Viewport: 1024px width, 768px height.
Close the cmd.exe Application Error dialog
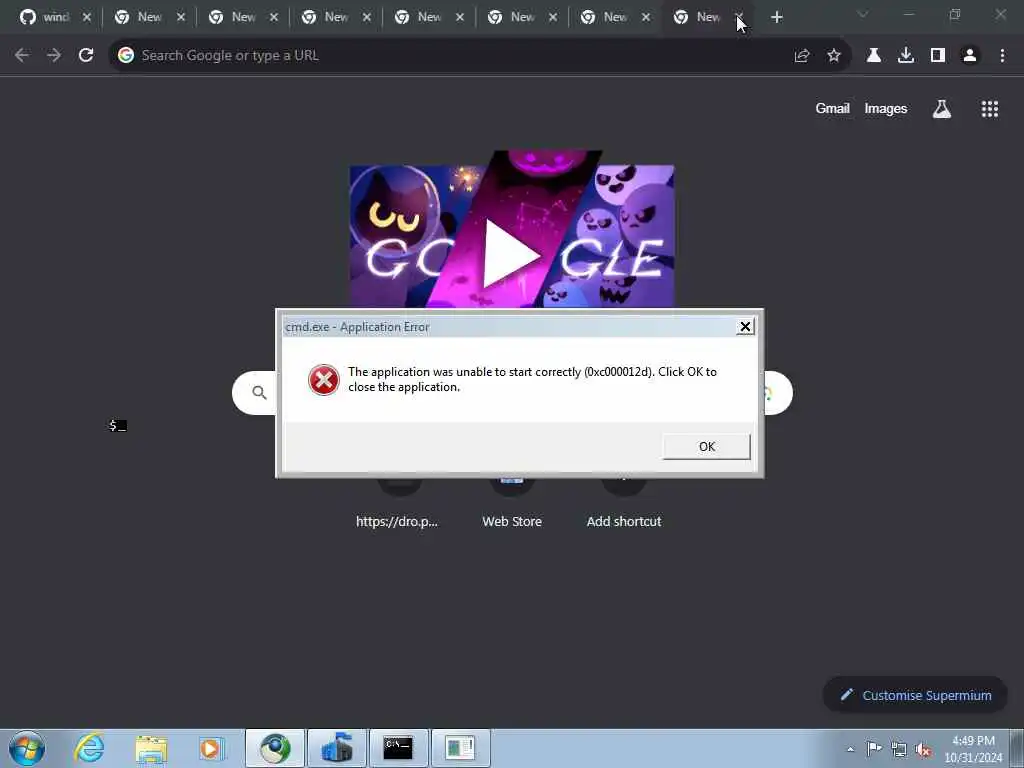click(x=745, y=327)
